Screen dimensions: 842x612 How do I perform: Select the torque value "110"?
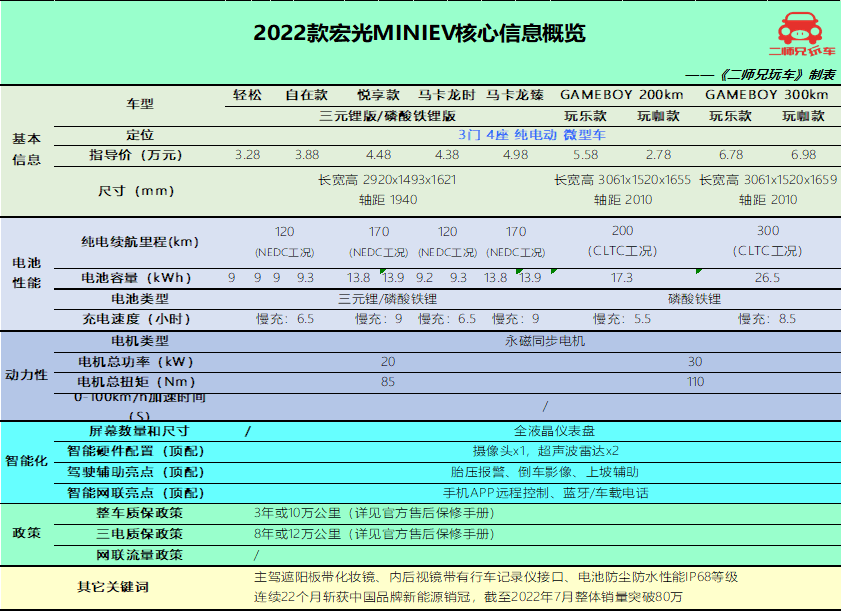tap(695, 382)
